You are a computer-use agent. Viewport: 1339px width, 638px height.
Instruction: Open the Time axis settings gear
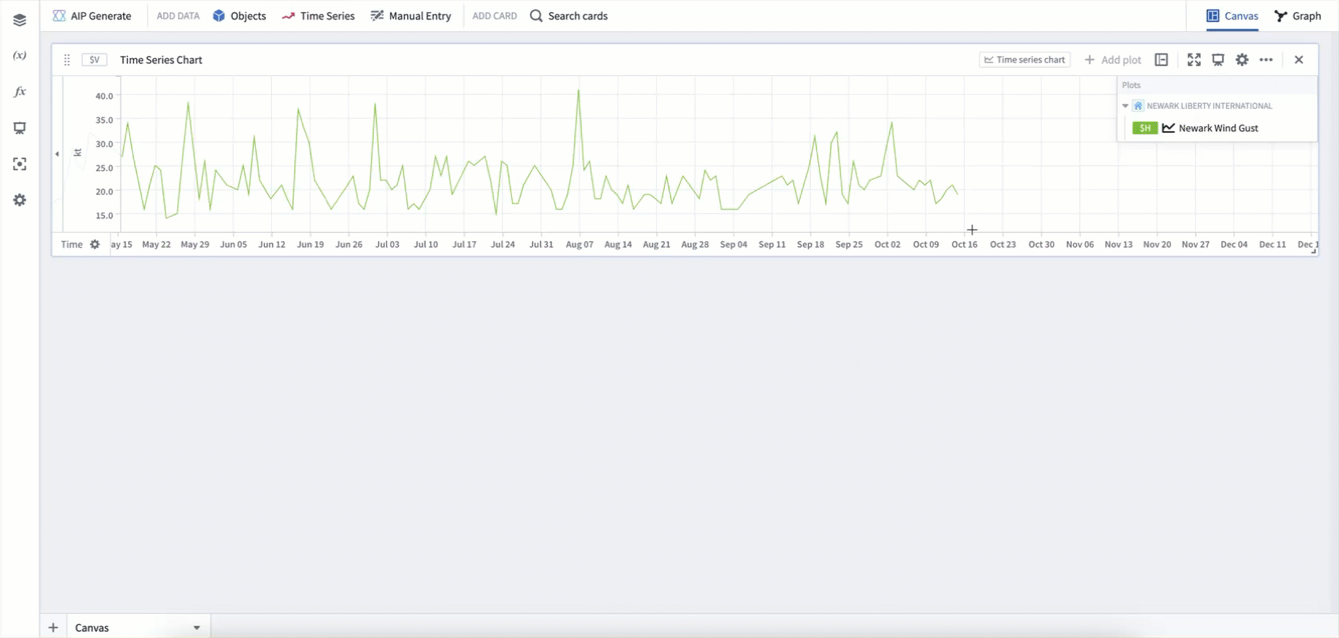[95, 244]
